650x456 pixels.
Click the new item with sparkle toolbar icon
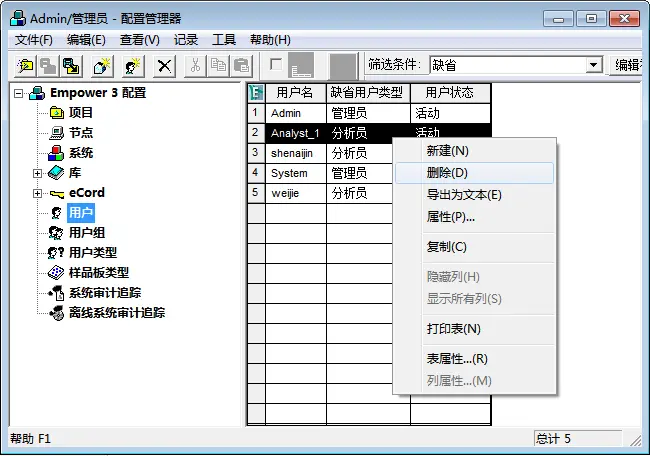(102, 65)
